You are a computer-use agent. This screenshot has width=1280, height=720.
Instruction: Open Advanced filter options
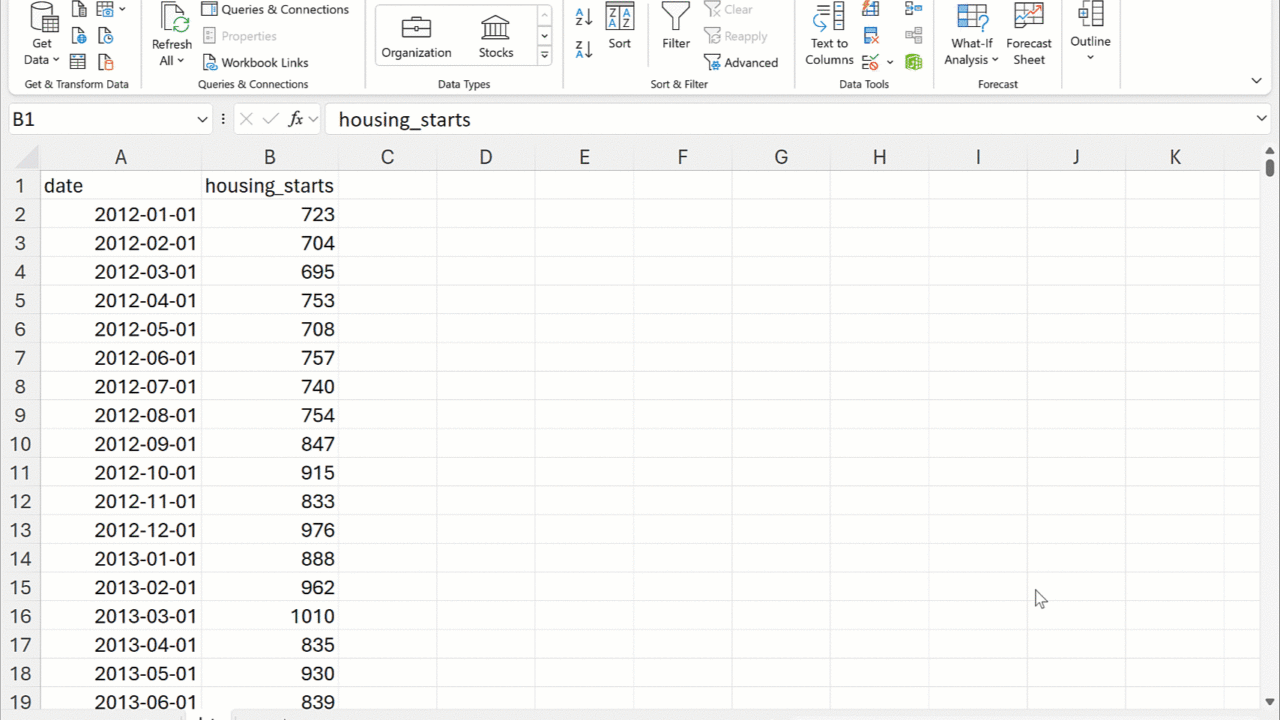[741, 62]
